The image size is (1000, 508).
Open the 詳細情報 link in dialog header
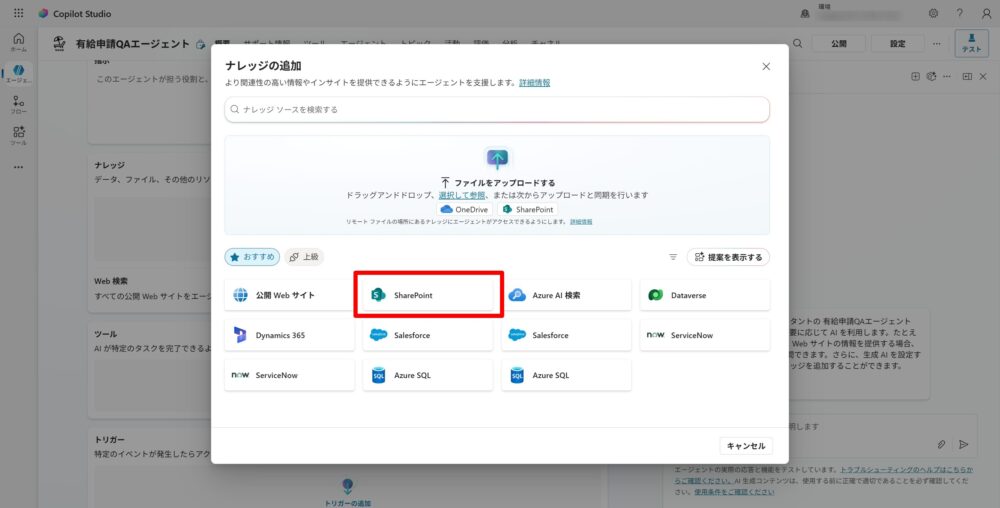(534, 82)
